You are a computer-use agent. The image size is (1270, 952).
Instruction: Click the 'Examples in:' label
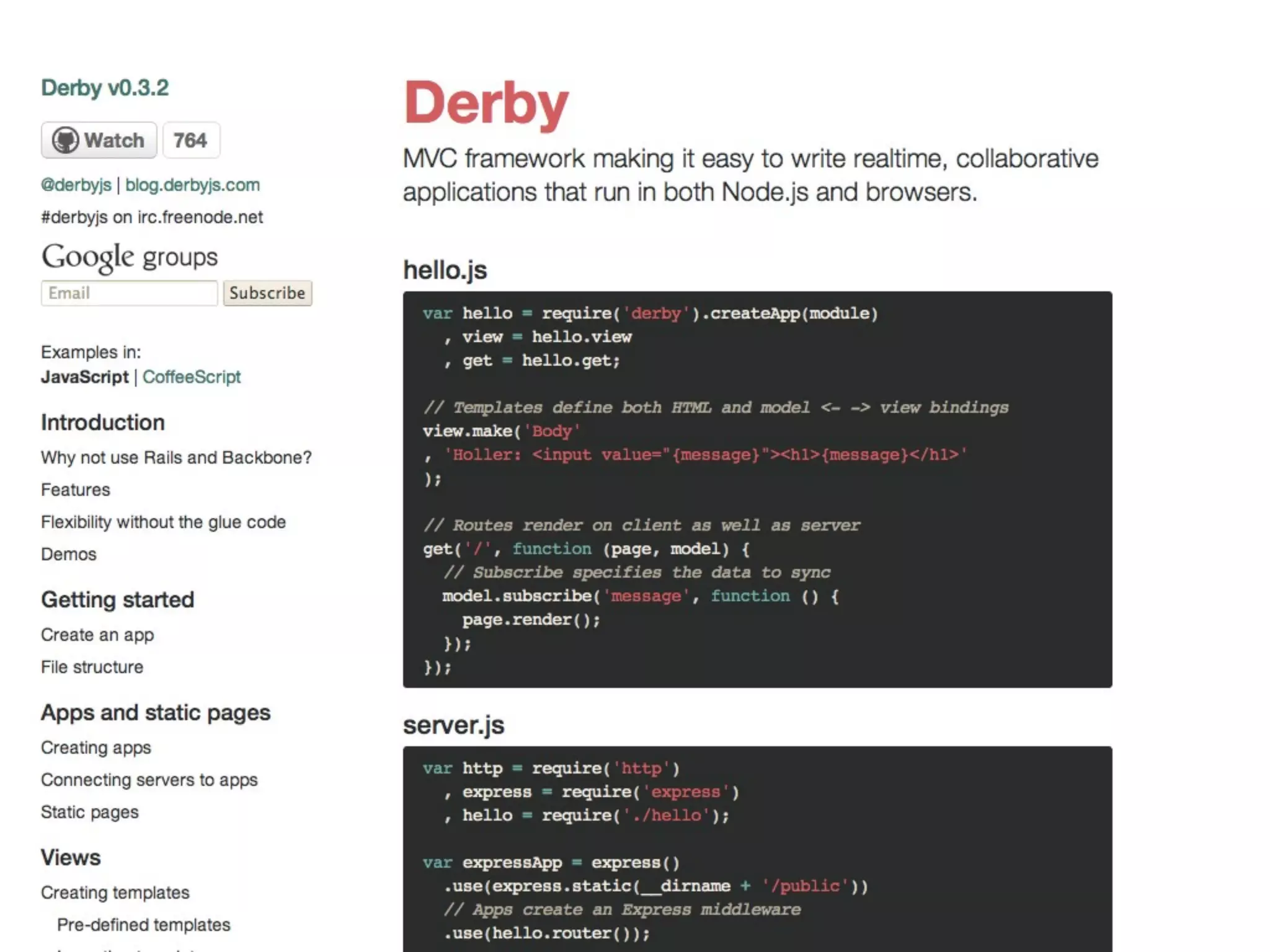pyautogui.click(x=91, y=352)
